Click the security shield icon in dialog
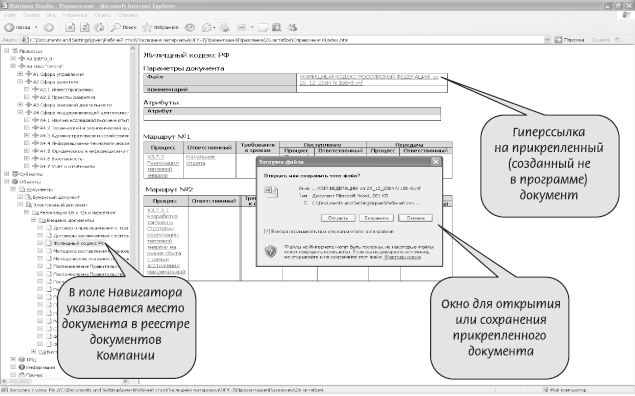635x396 pixels. pyautogui.click(x=270, y=251)
